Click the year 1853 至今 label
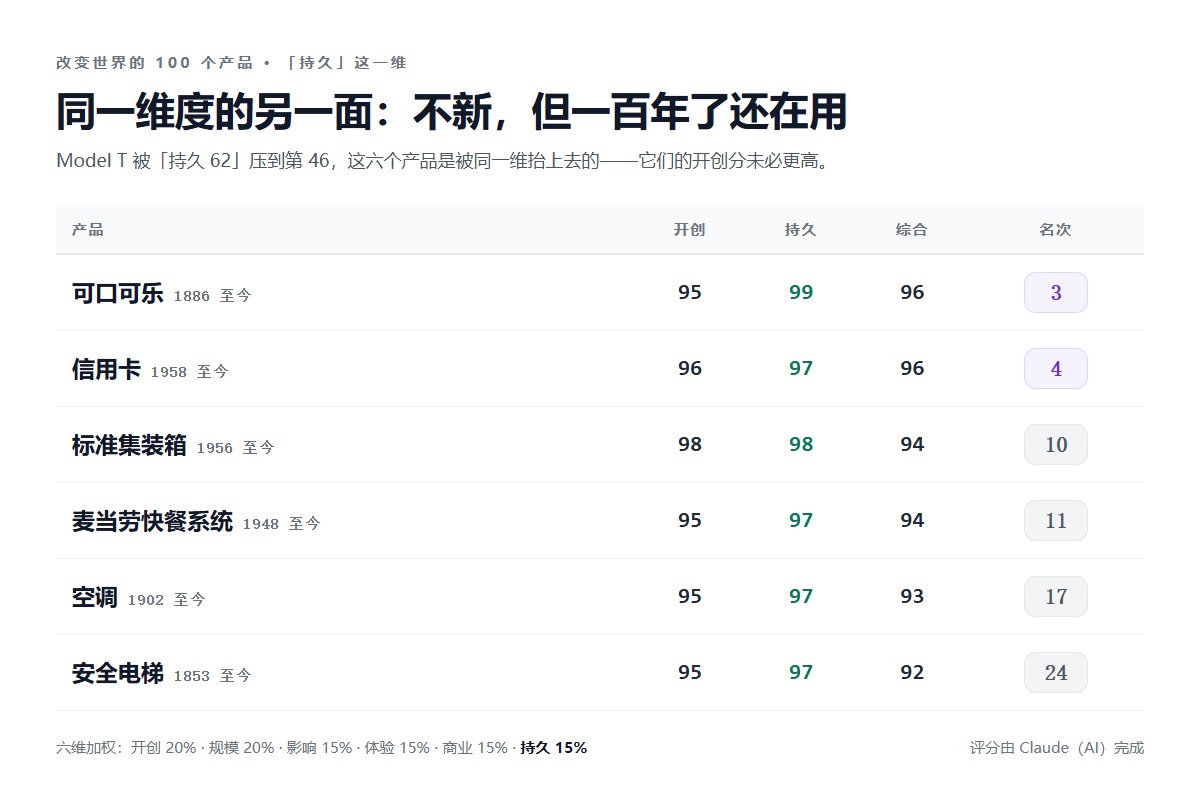 tap(213, 676)
